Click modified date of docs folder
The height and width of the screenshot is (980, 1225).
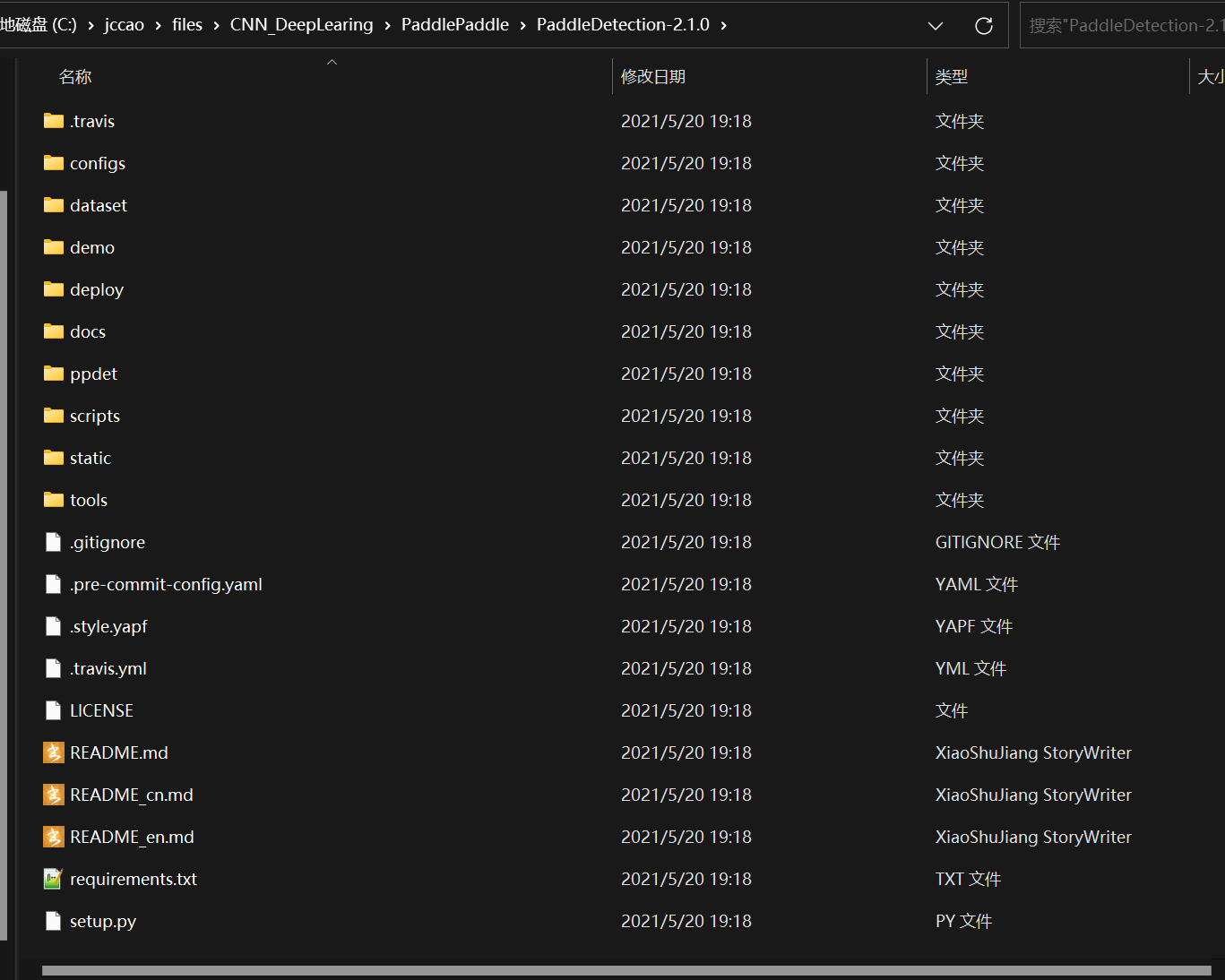(686, 331)
